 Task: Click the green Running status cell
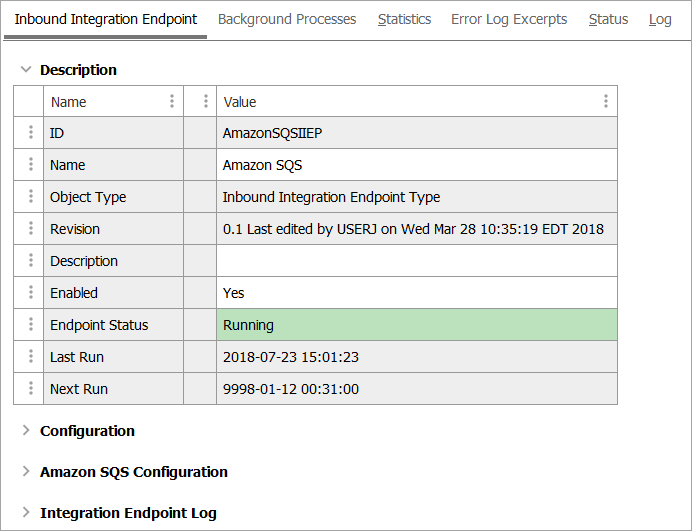tap(416, 325)
